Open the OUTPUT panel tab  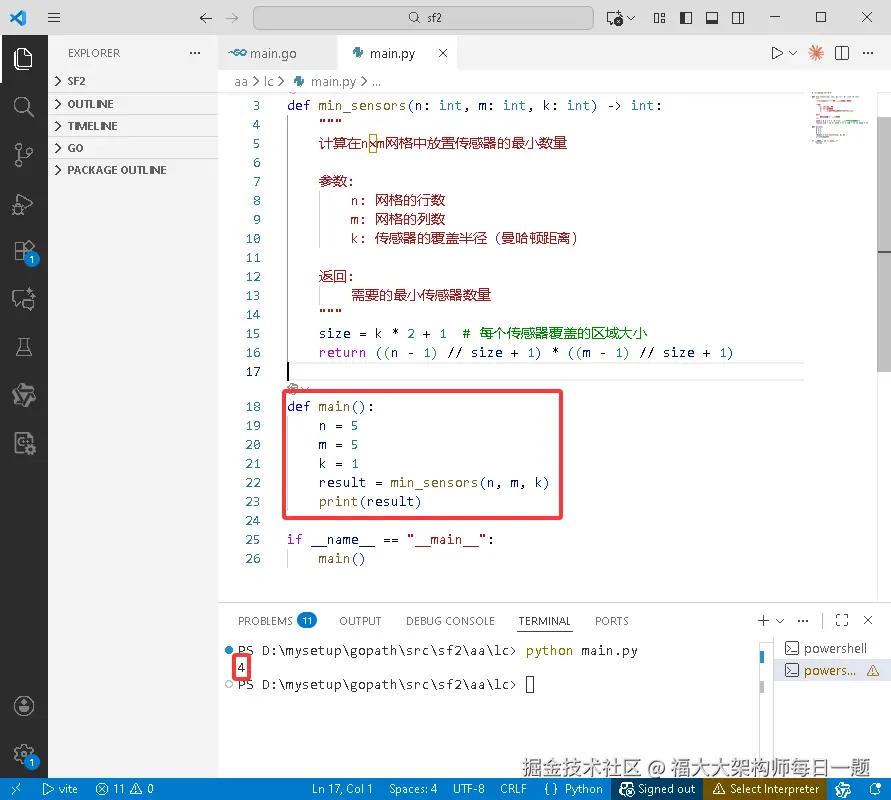tap(360, 620)
